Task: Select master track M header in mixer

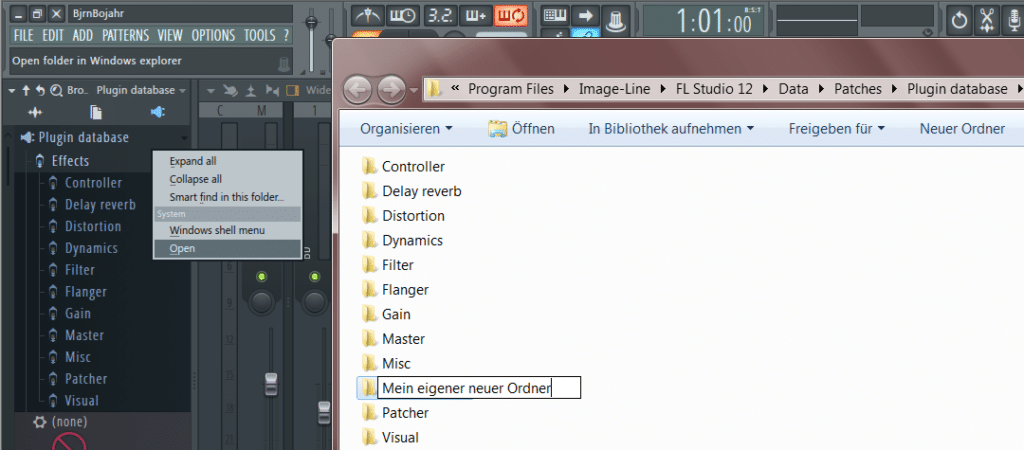Action: point(261,111)
